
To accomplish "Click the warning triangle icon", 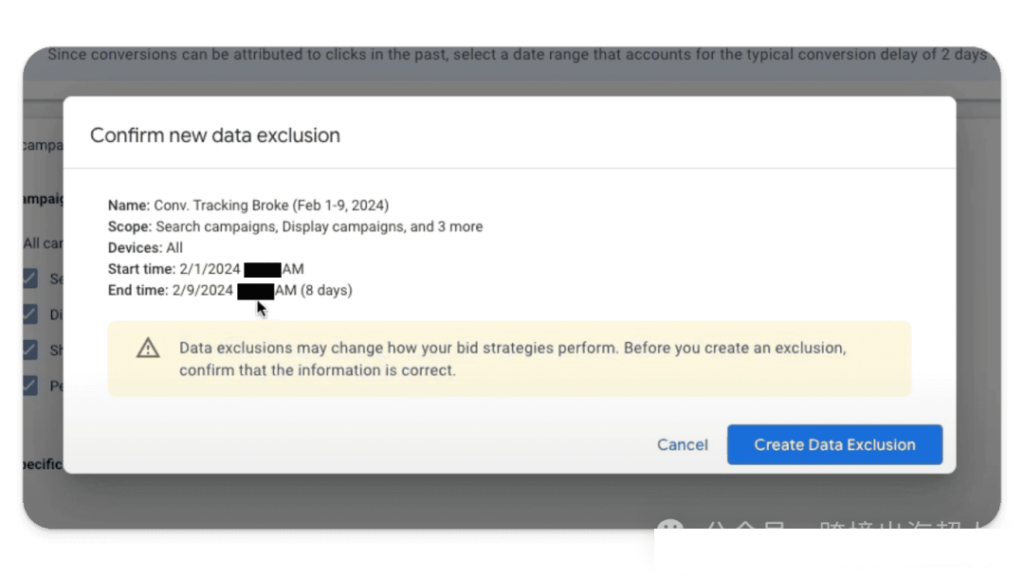I will tap(148, 348).
